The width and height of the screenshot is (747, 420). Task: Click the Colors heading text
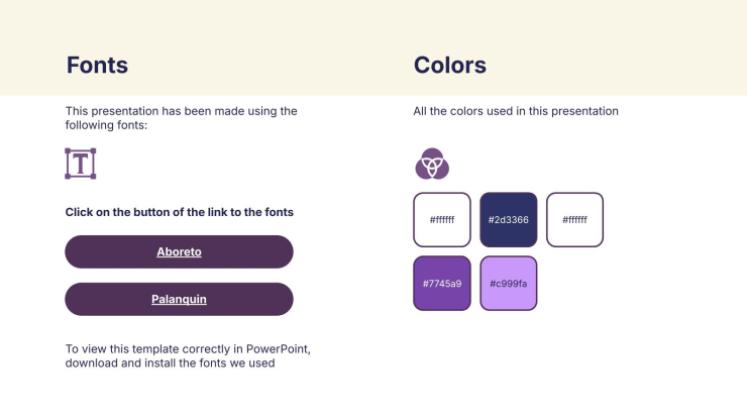tap(450, 66)
